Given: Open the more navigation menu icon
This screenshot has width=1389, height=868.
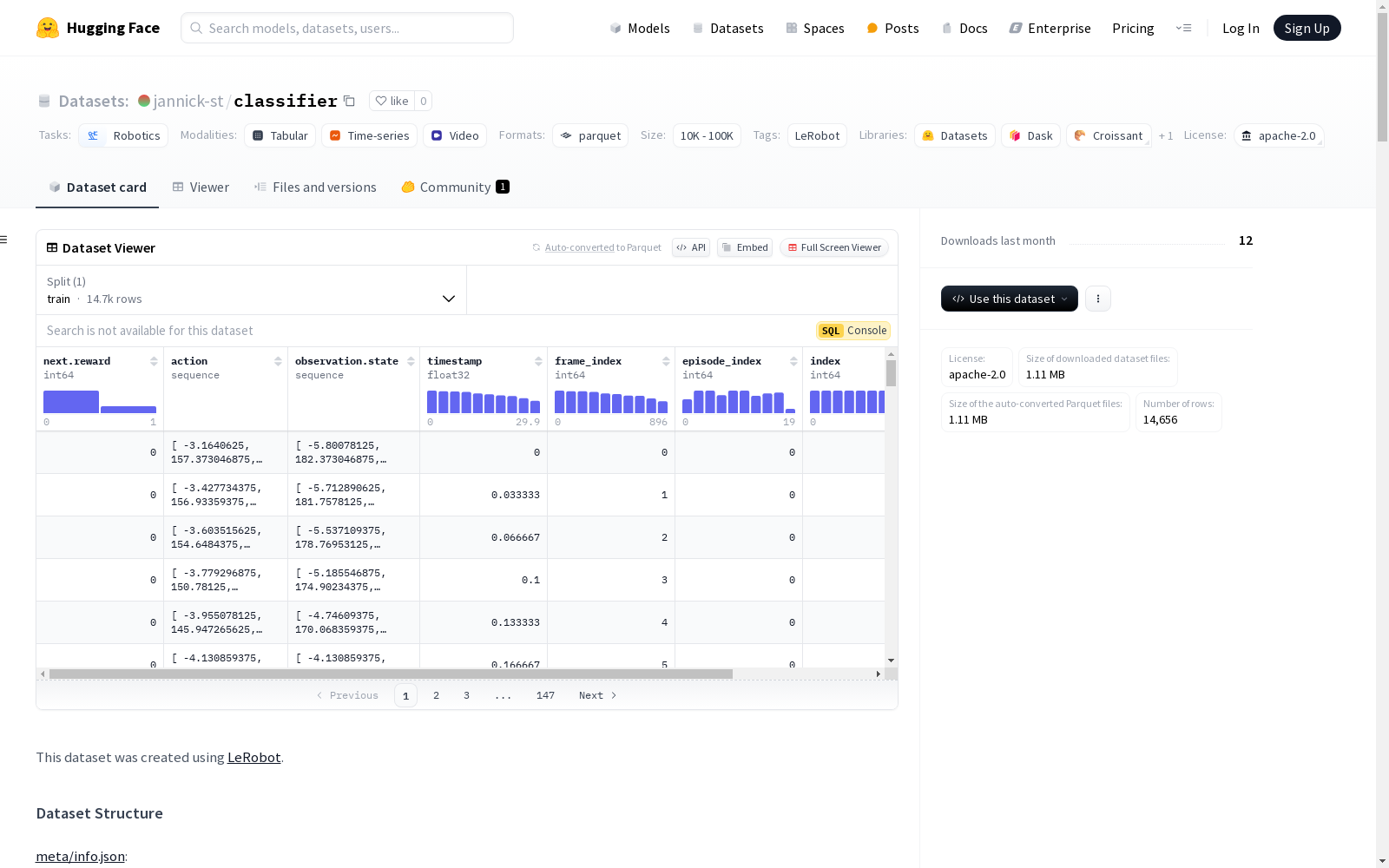Looking at the screenshot, I should [1183, 28].
